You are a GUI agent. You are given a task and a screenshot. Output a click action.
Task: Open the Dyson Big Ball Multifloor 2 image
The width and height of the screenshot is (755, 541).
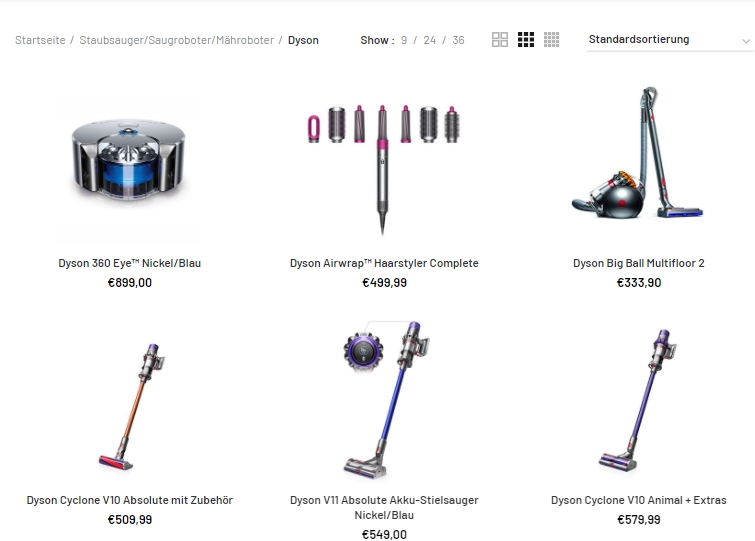pyautogui.click(x=638, y=152)
